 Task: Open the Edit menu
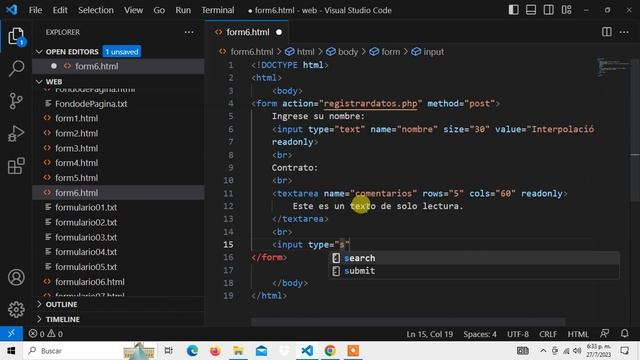60,10
